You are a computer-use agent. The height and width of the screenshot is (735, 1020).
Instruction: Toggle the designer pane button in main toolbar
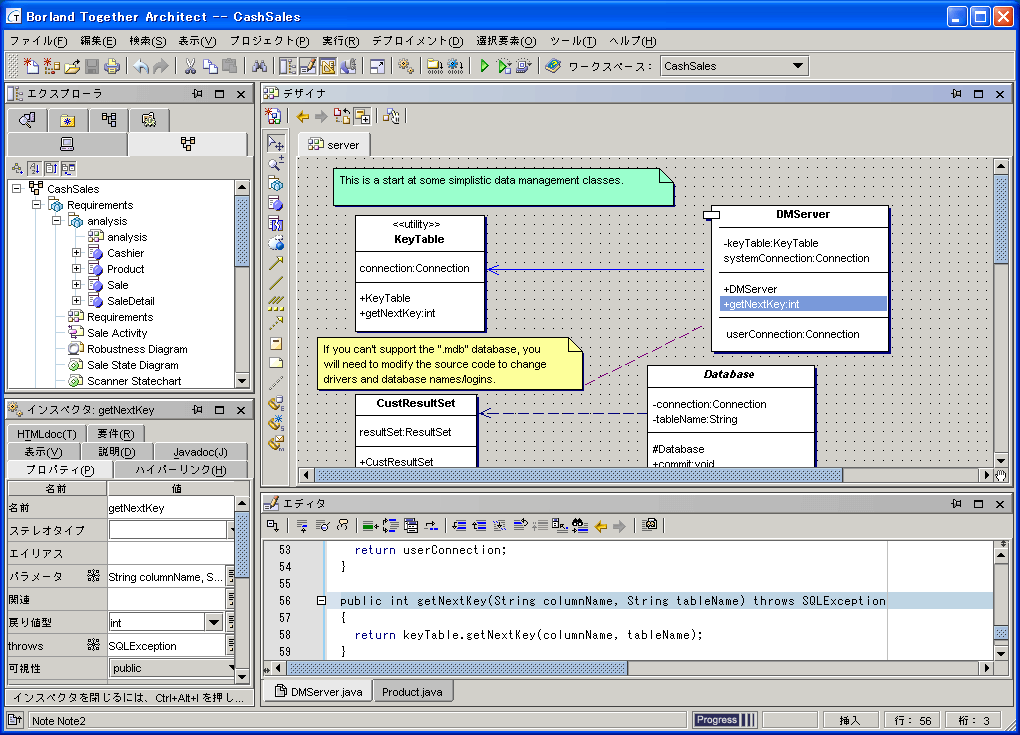(x=328, y=66)
